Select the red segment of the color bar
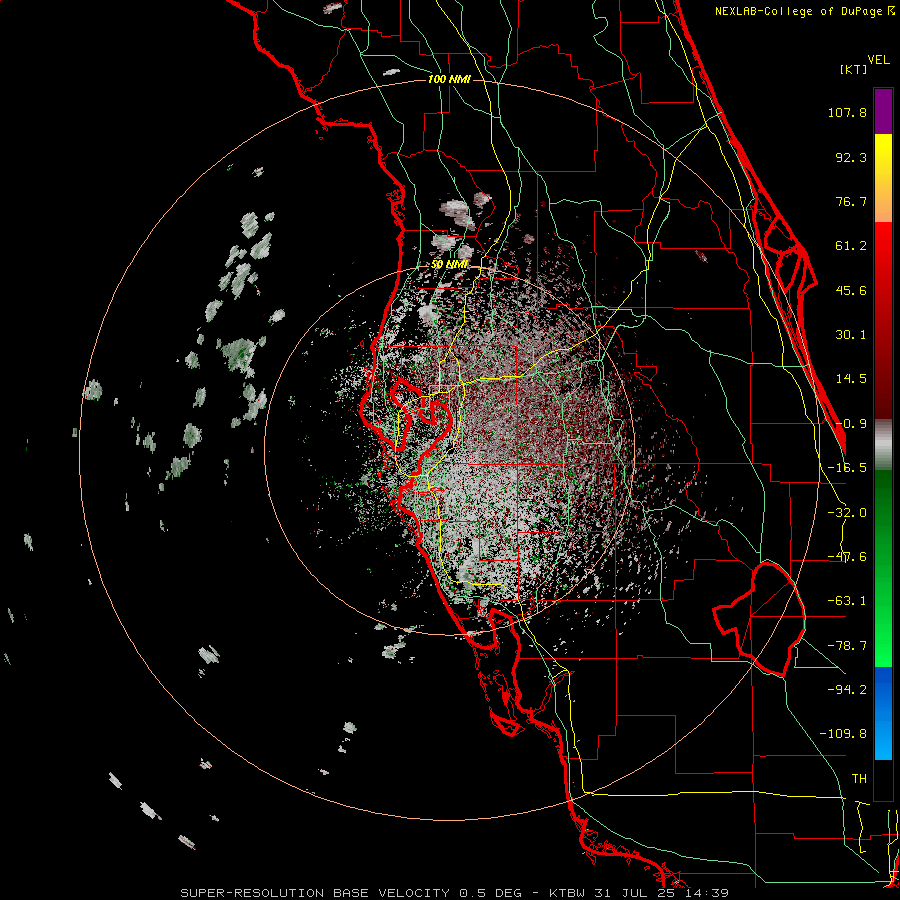 [883, 320]
